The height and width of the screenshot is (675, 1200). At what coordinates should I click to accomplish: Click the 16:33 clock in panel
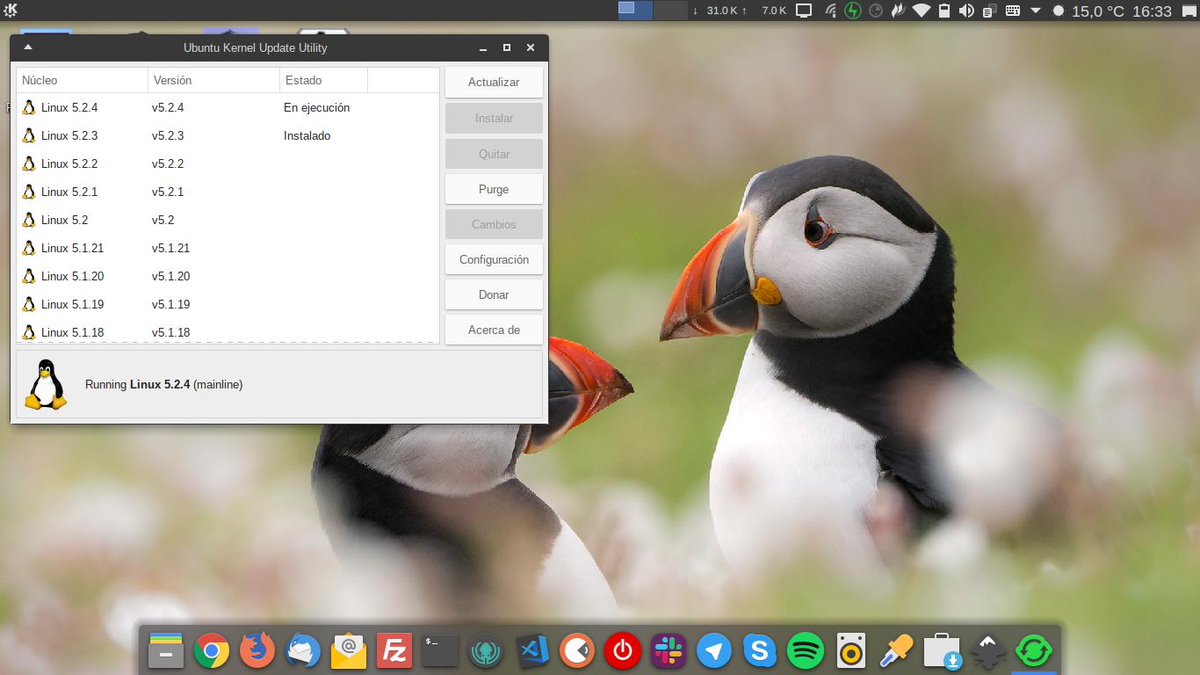(x=1153, y=11)
